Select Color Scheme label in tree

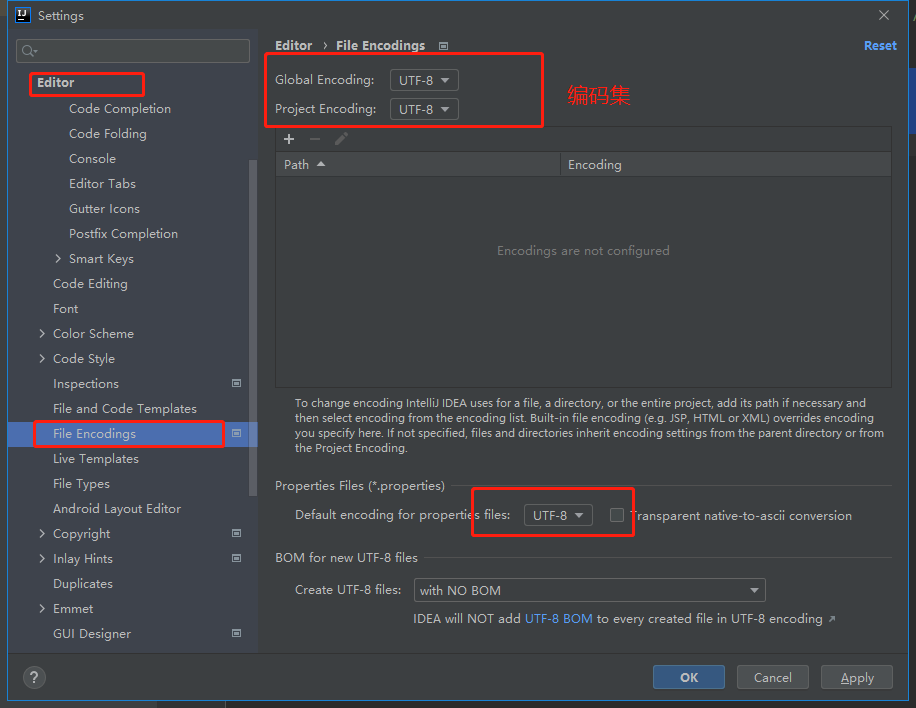[x=93, y=334]
